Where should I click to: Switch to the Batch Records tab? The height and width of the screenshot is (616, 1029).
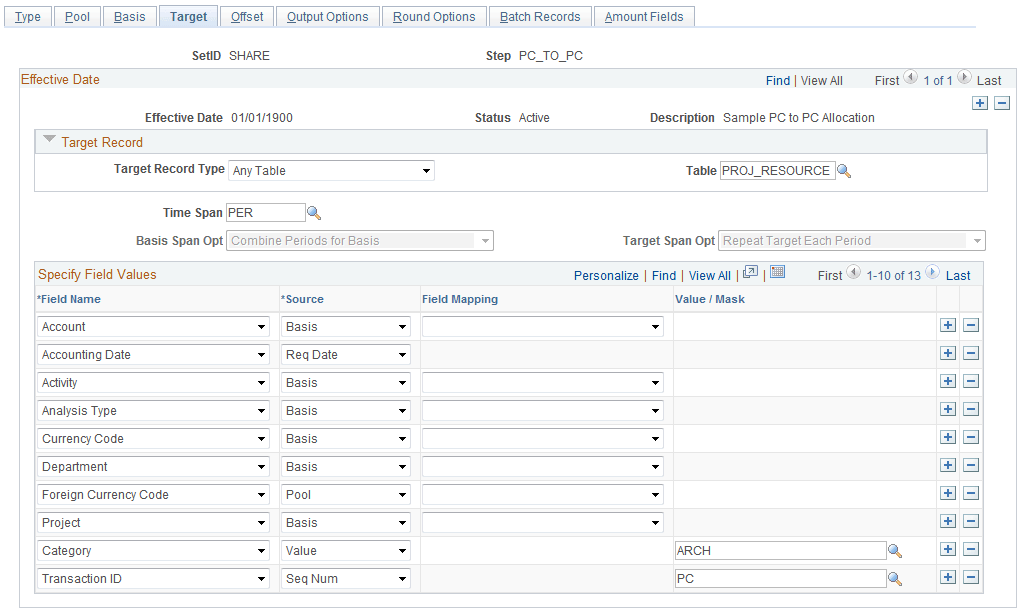pos(539,16)
